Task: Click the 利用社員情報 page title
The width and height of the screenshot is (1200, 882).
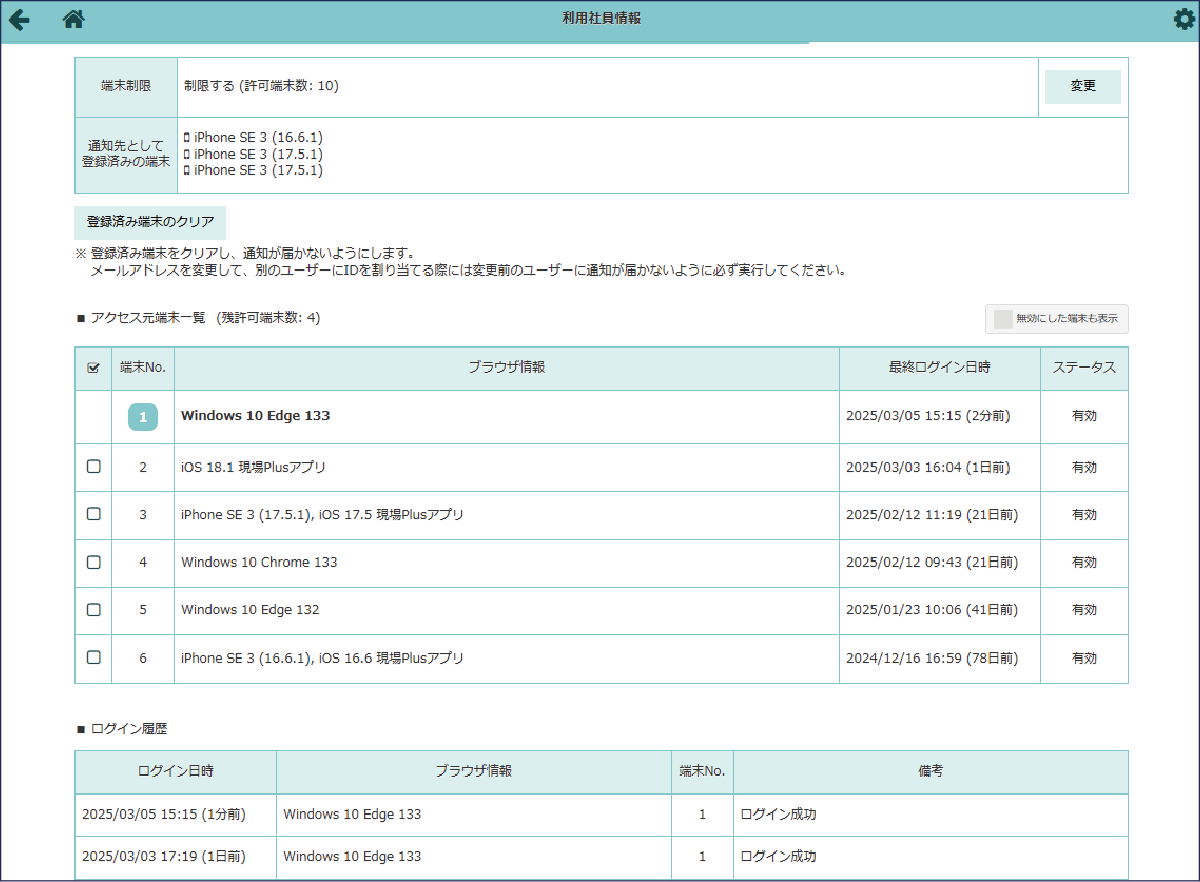Action: point(602,18)
